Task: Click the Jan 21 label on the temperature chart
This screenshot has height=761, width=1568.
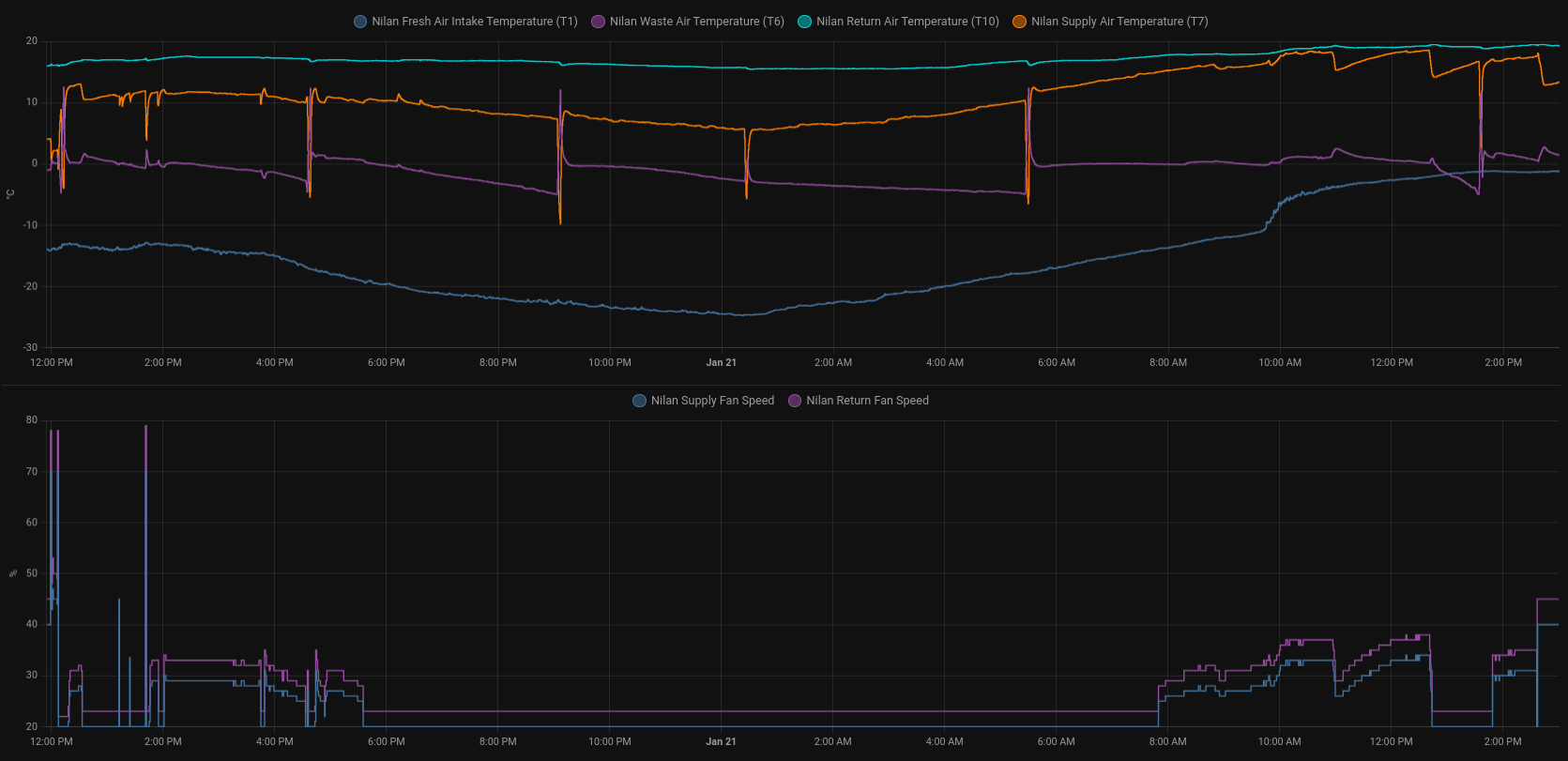Action: (x=721, y=362)
